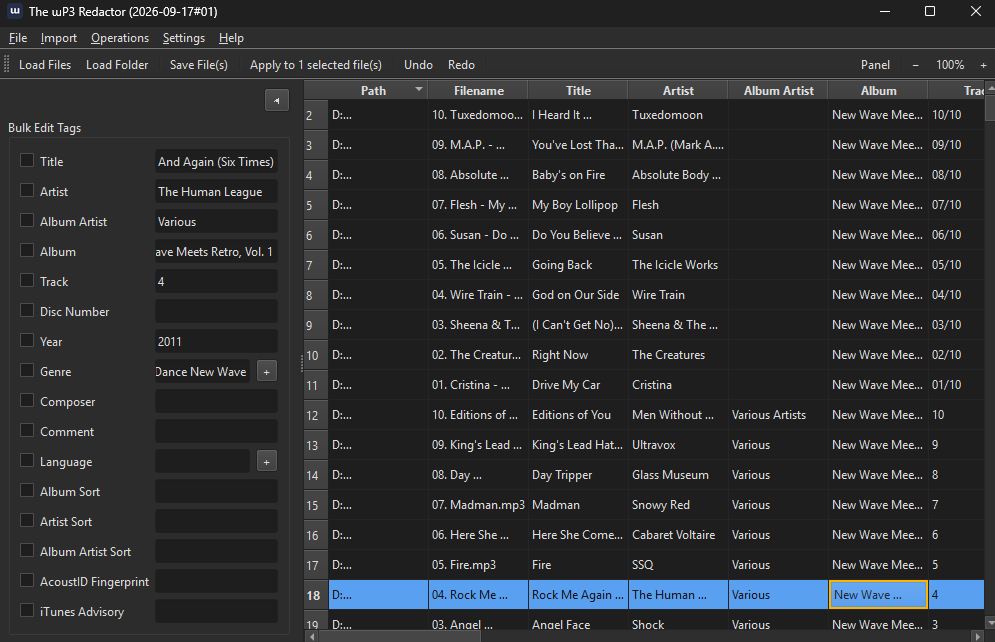Click the Undo button

(418, 65)
